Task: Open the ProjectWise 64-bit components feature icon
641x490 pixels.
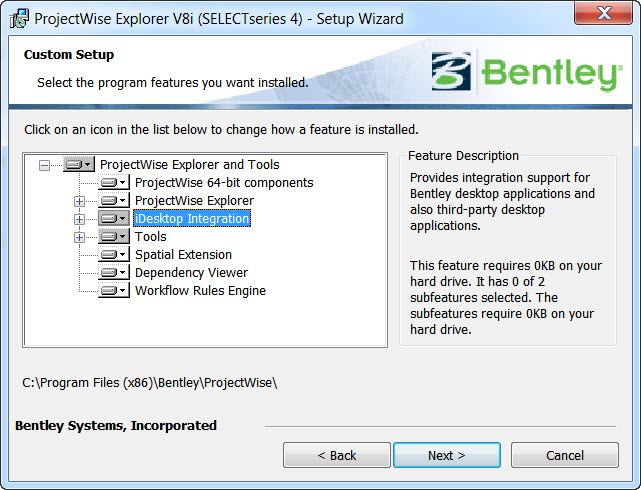Action: (114, 183)
